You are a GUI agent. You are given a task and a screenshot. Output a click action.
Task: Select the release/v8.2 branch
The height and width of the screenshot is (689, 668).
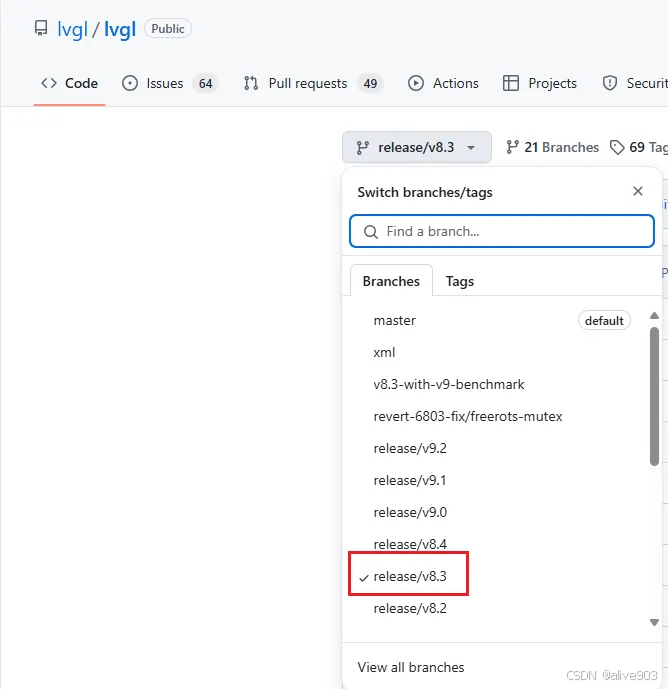[501, 608]
